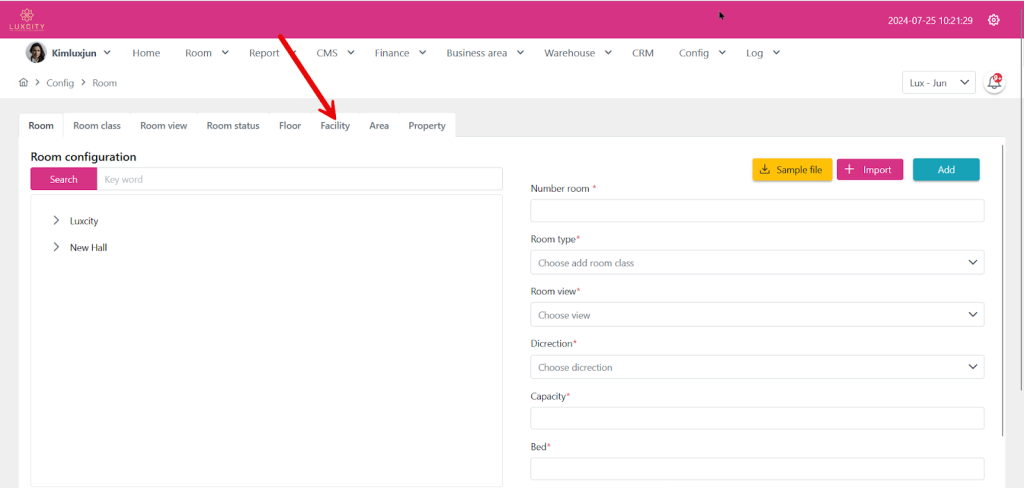Click the notification bell icon

[994, 83]
